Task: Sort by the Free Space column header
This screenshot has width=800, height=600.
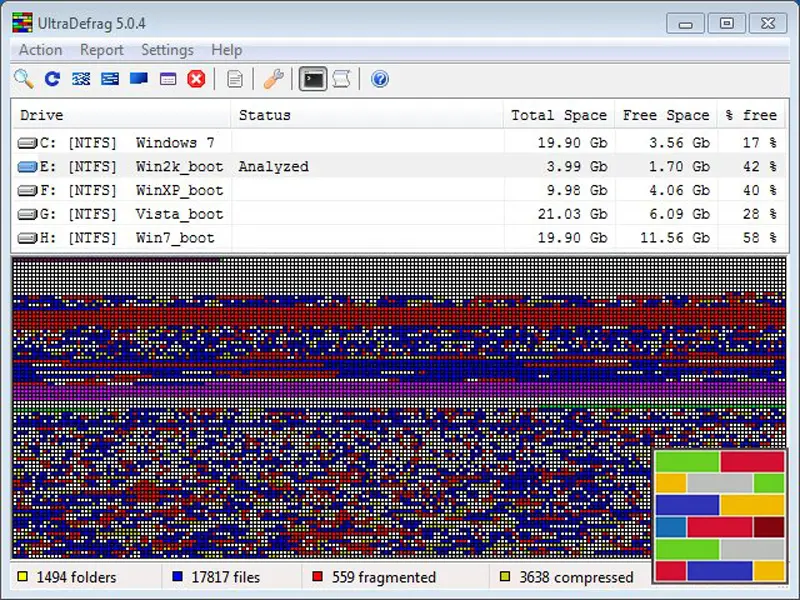Action: pyautogui.click(x=665, y=115)
